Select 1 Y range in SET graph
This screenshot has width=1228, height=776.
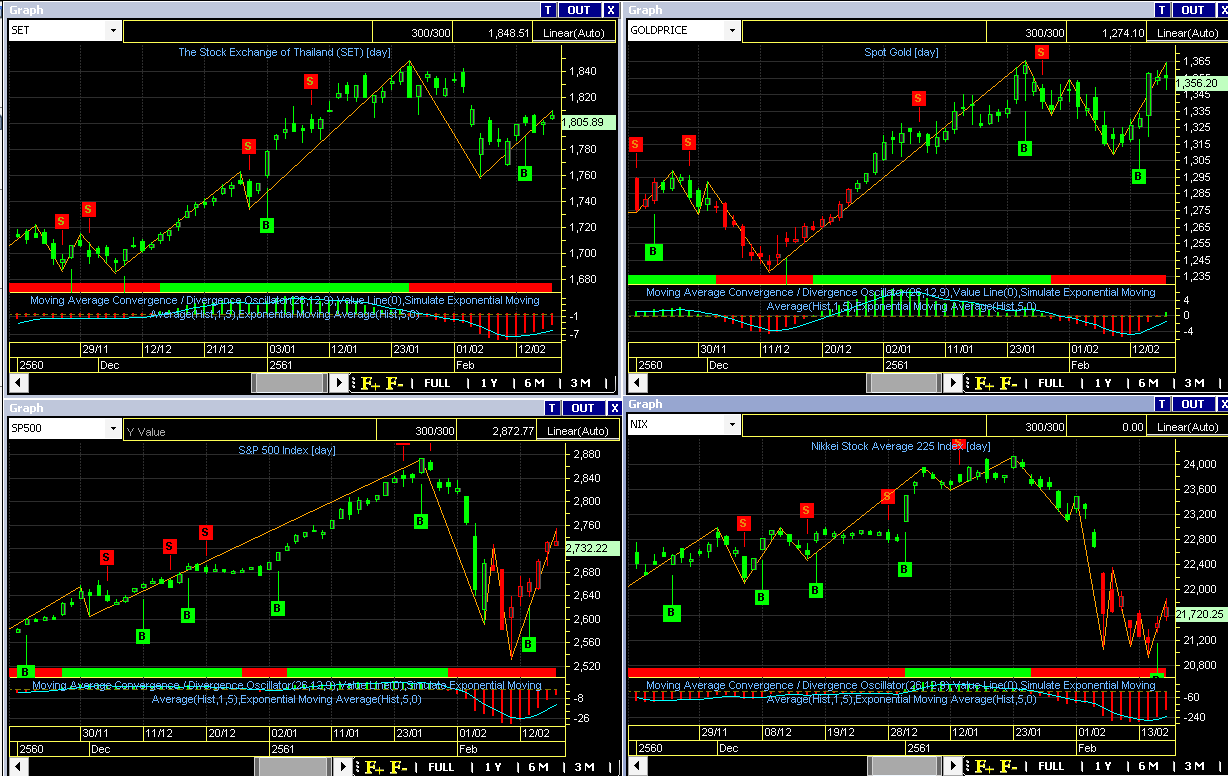coord(488,383)
